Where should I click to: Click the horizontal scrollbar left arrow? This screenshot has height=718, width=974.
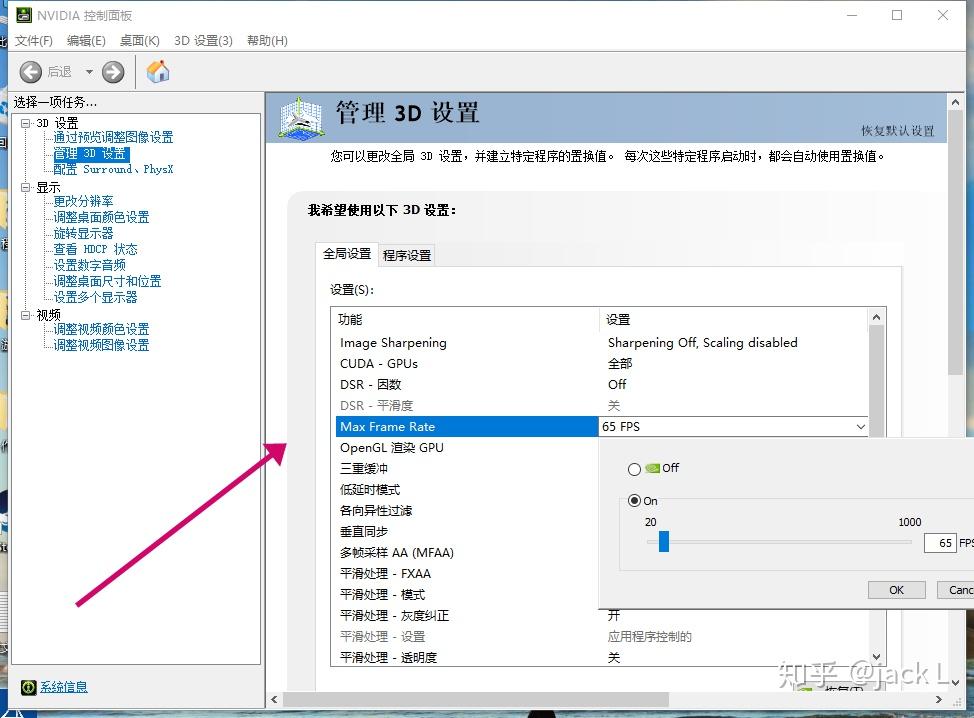tap(275, 699)
